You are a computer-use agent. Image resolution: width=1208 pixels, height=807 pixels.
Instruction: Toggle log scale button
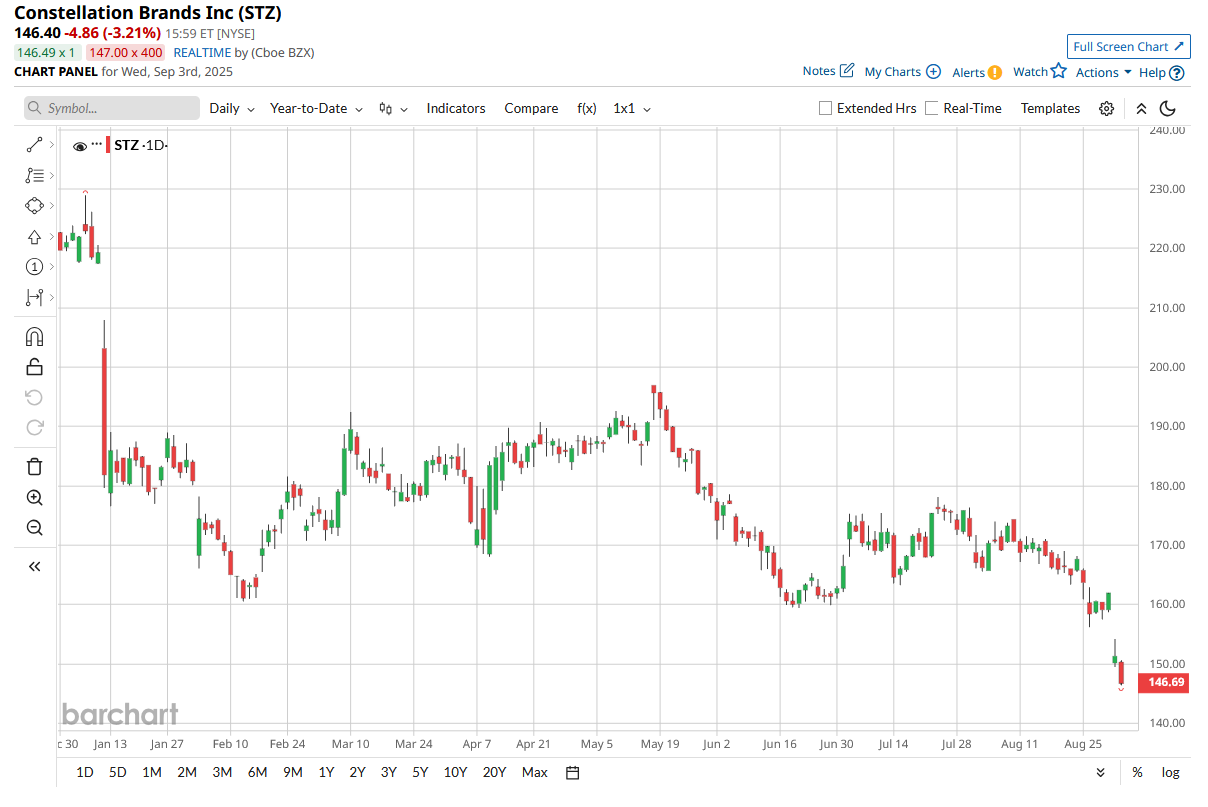[1170, 772]
